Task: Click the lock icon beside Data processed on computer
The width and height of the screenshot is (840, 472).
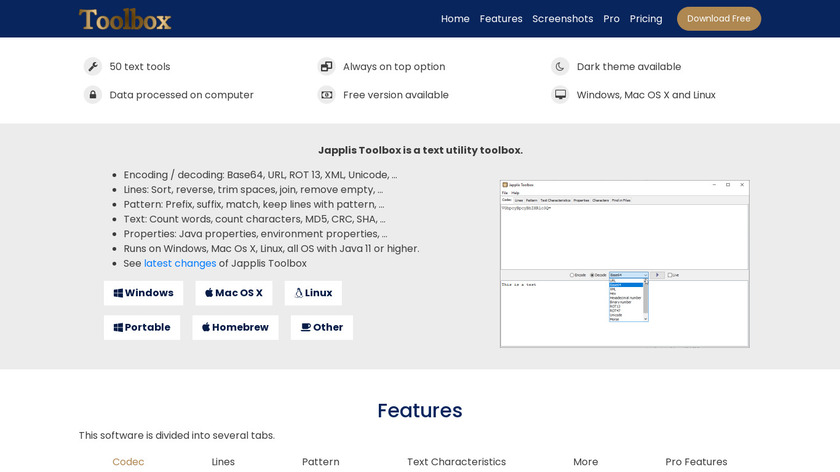Action: click(x=93, y=95)
